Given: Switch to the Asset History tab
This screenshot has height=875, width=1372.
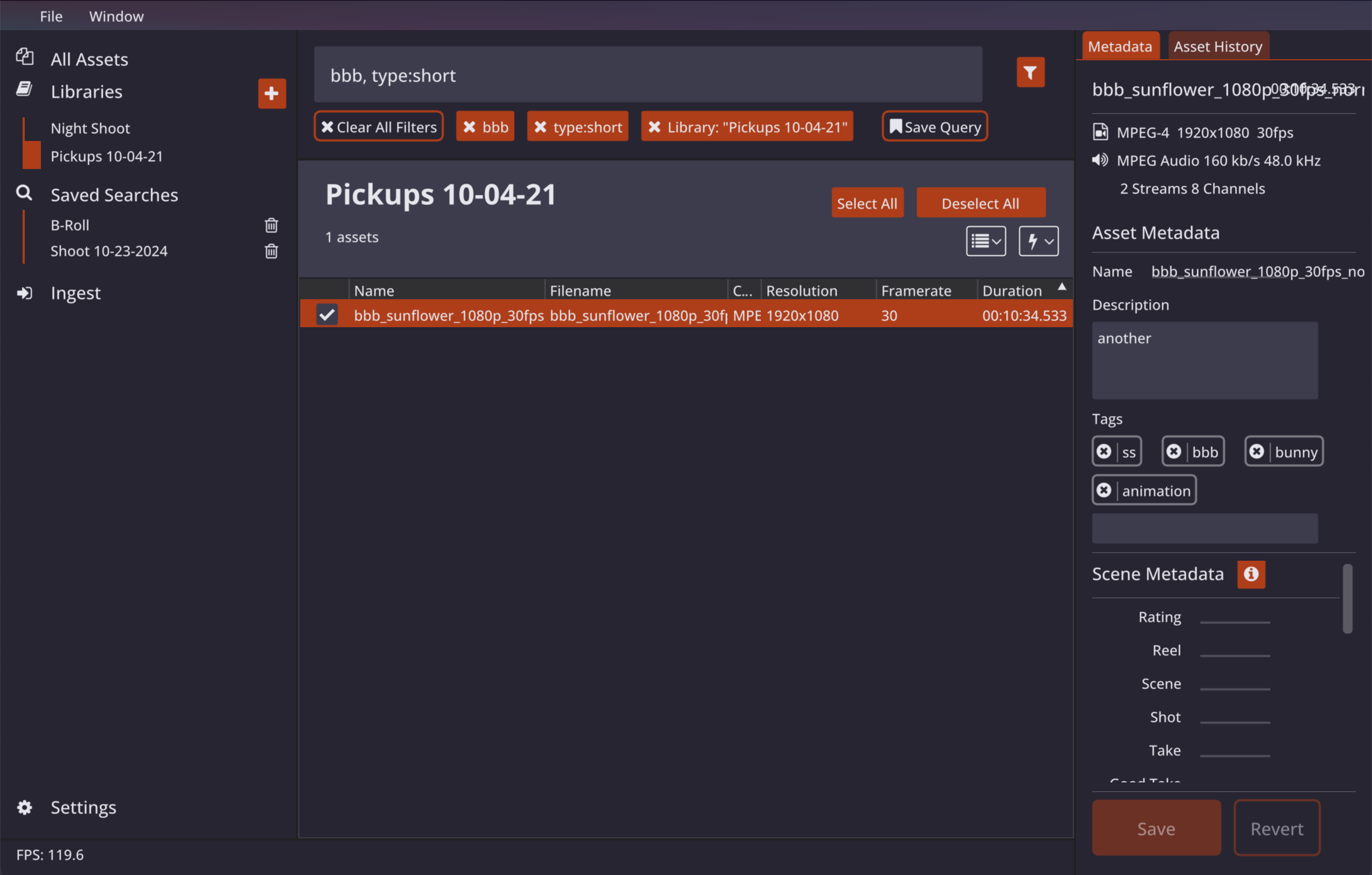Looking at the screenshot, I should pyautogui.click(x=1218, y=47).
